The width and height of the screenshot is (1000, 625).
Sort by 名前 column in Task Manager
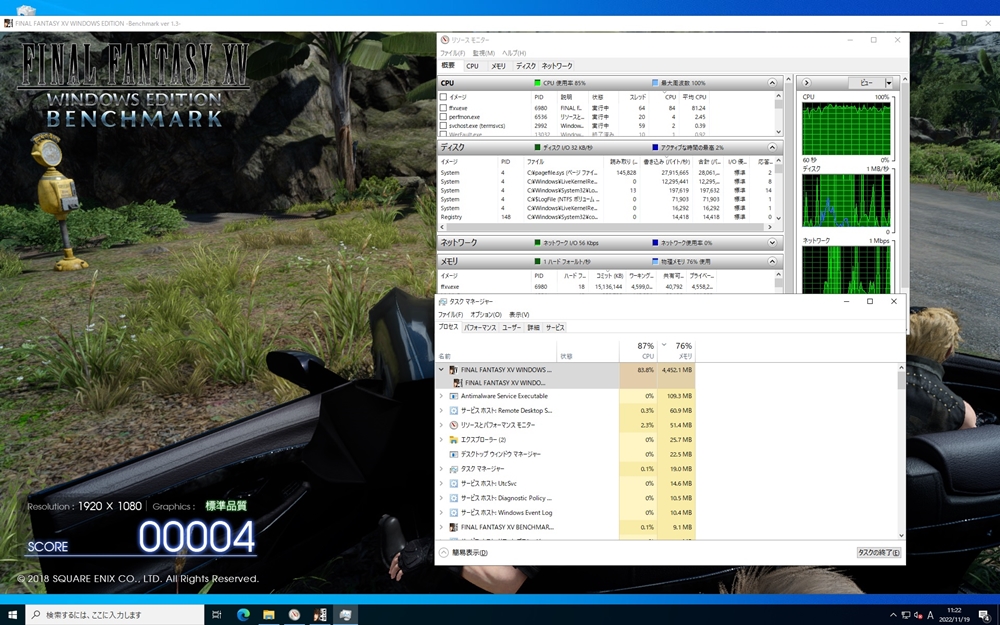coord(497,351)
